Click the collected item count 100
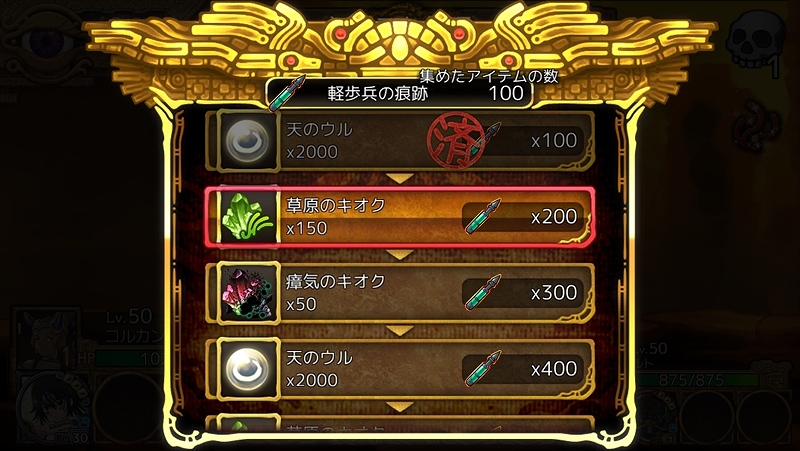The image size is (800, 451). coord(506,93)
